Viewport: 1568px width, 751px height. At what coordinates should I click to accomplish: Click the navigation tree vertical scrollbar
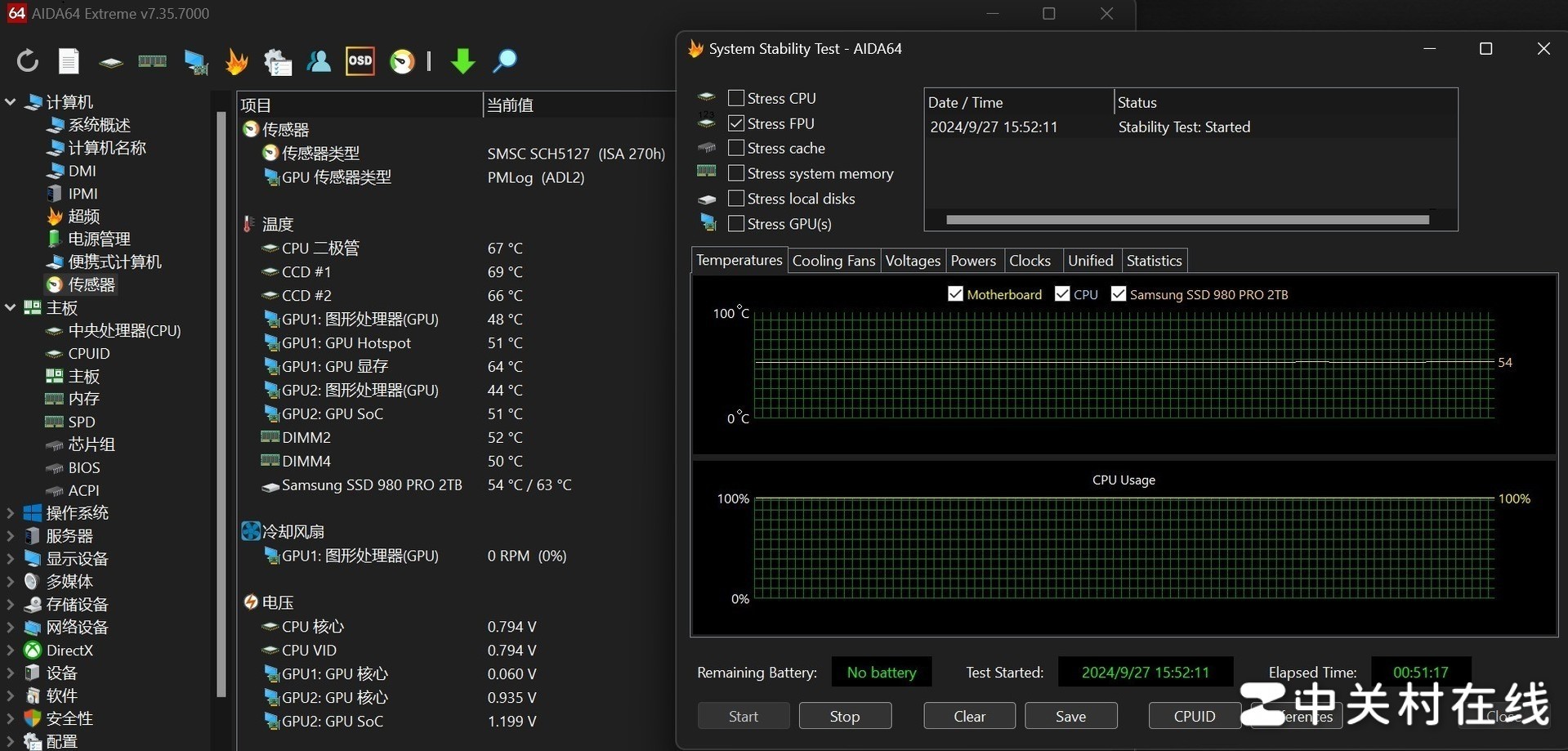[x=221, y=405]
